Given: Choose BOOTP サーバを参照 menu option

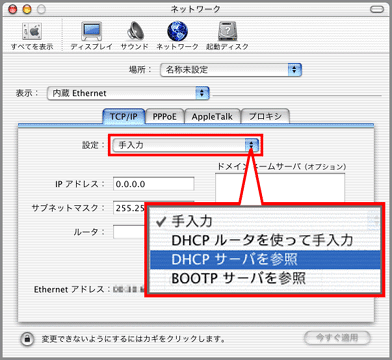Looking at the screenshot, I should pyautogui.click(x=265, y=278).
